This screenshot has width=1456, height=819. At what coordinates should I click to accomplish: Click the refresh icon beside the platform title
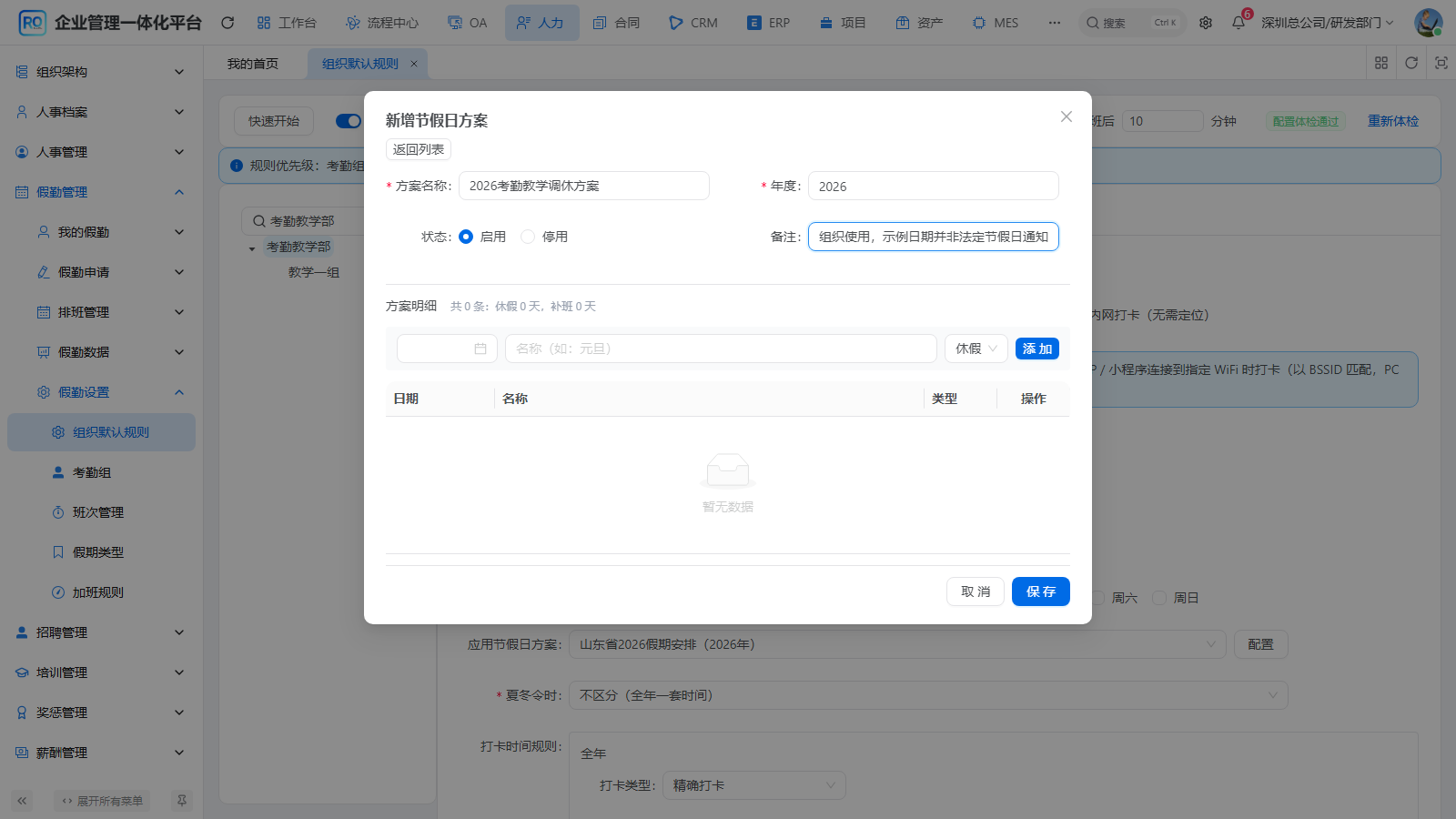point(227,23)
